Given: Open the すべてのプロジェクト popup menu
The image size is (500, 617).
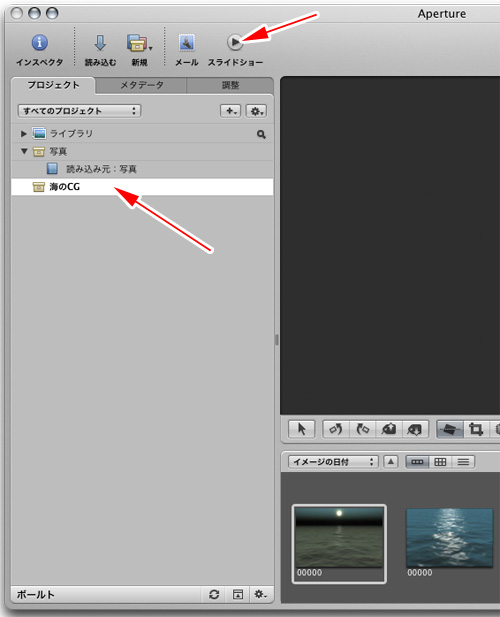Looking at the screenshot, I should [x=79, y=111].
